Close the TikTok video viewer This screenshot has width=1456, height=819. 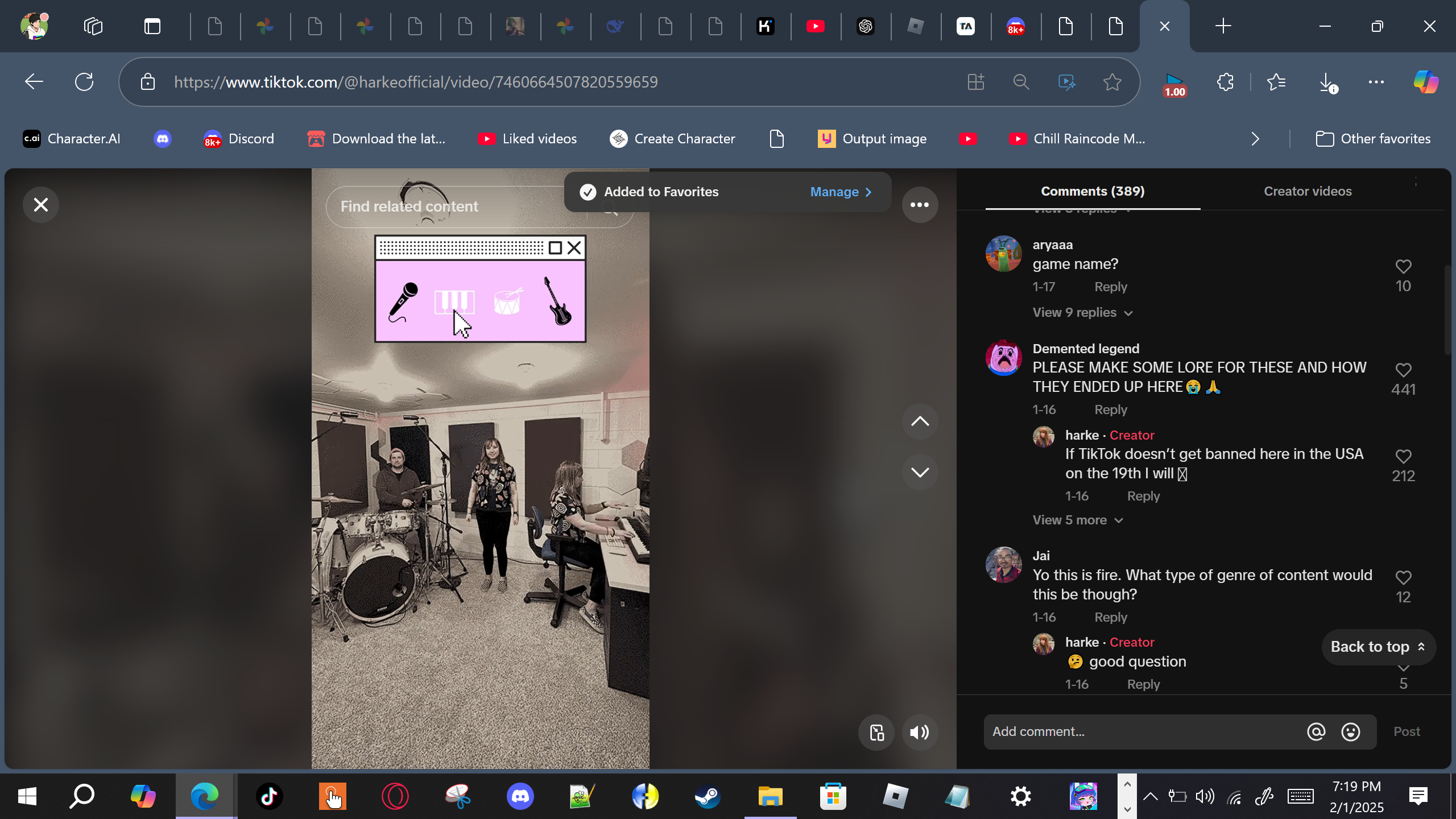pyautogui.click(x=40, y=205)
